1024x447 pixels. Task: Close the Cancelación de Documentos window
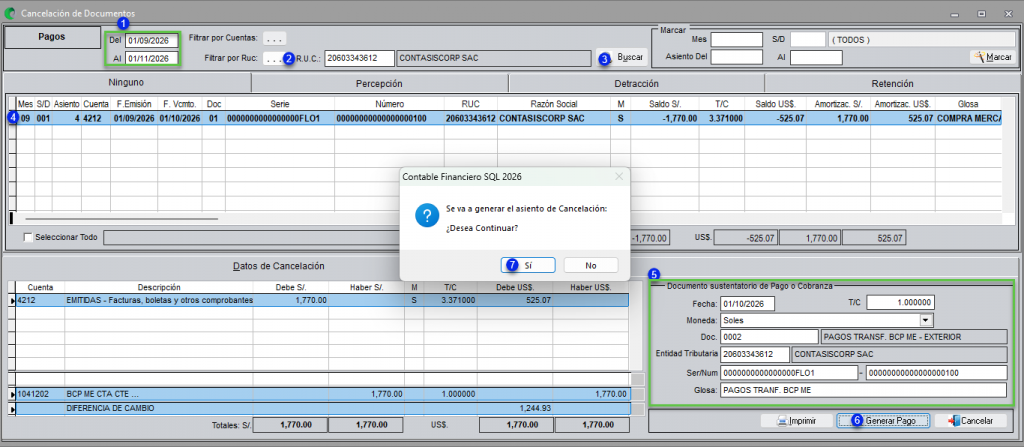(1006, 13)
